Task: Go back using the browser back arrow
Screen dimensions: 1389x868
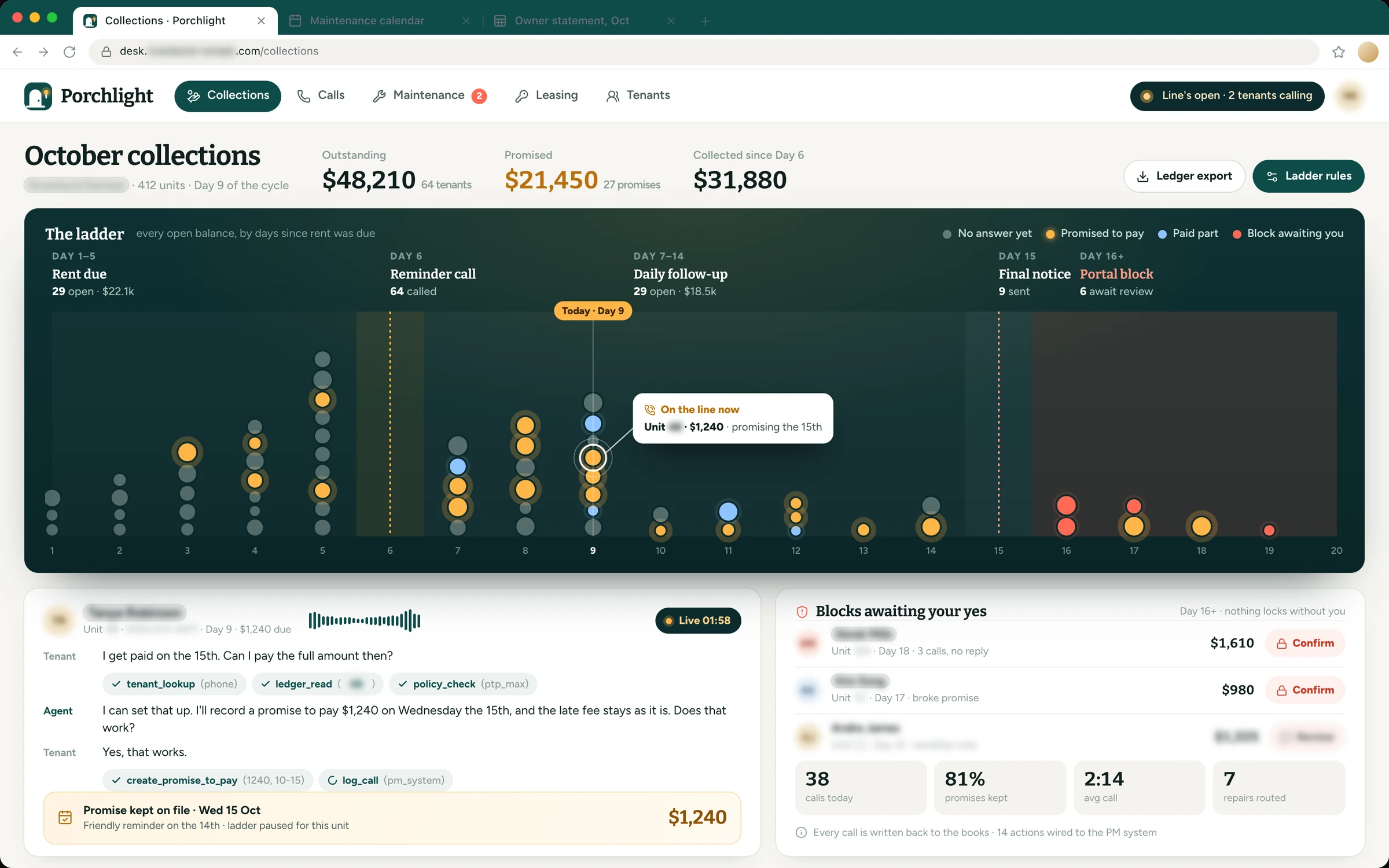Action: (x=17, y=52)
